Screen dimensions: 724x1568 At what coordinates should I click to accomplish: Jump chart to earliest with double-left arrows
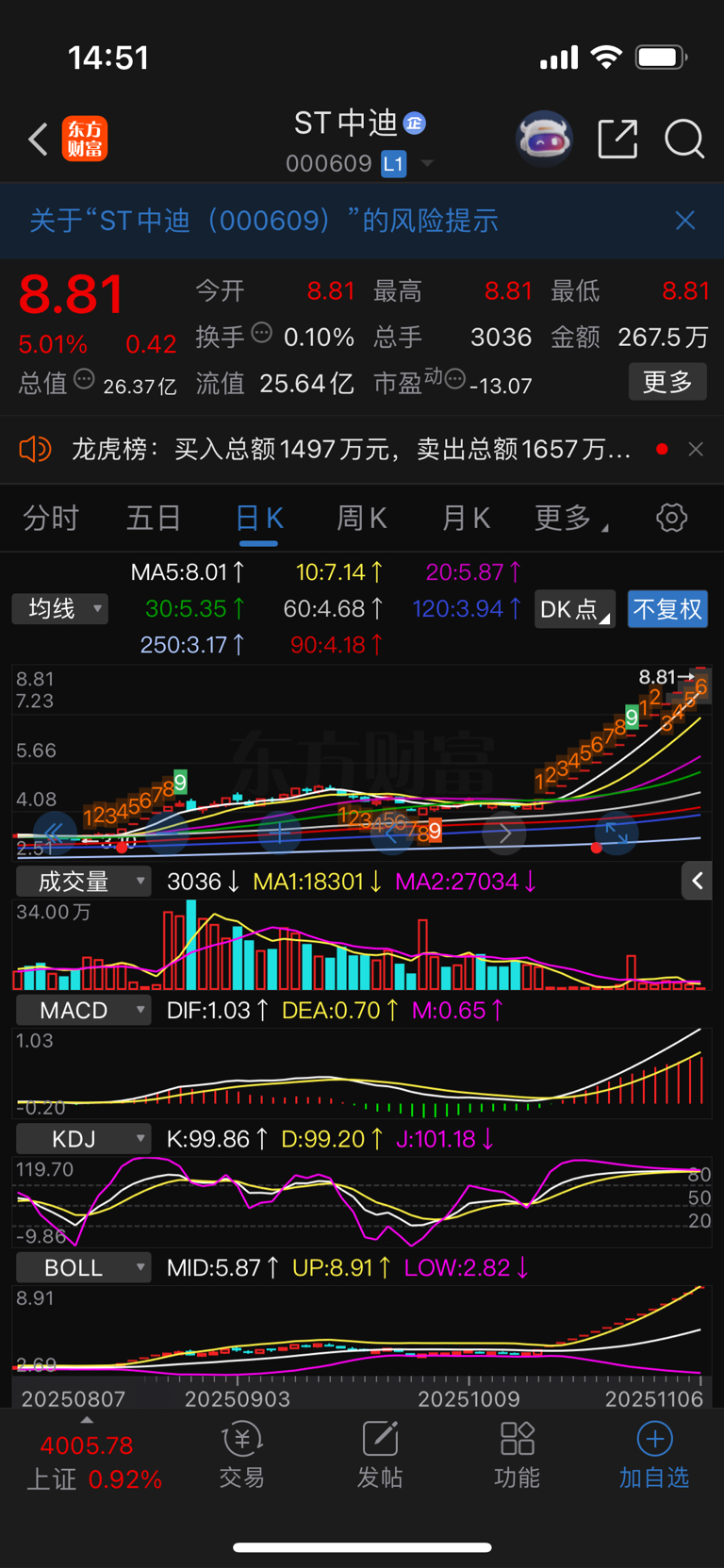tap(55, 834)
